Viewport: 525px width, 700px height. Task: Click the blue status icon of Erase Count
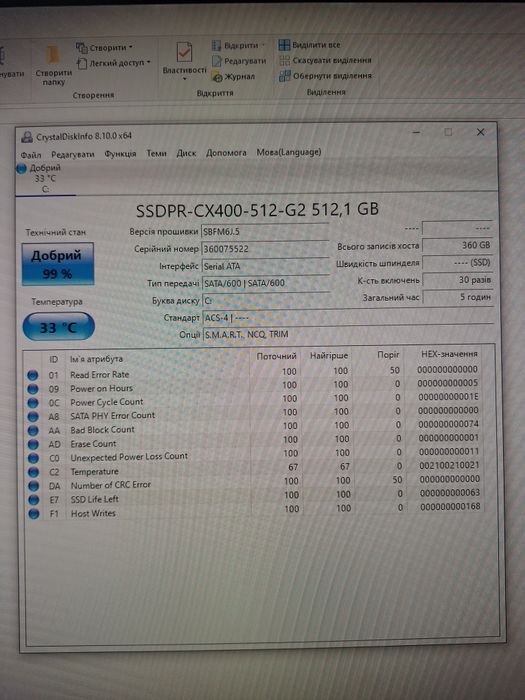(33, 444)
